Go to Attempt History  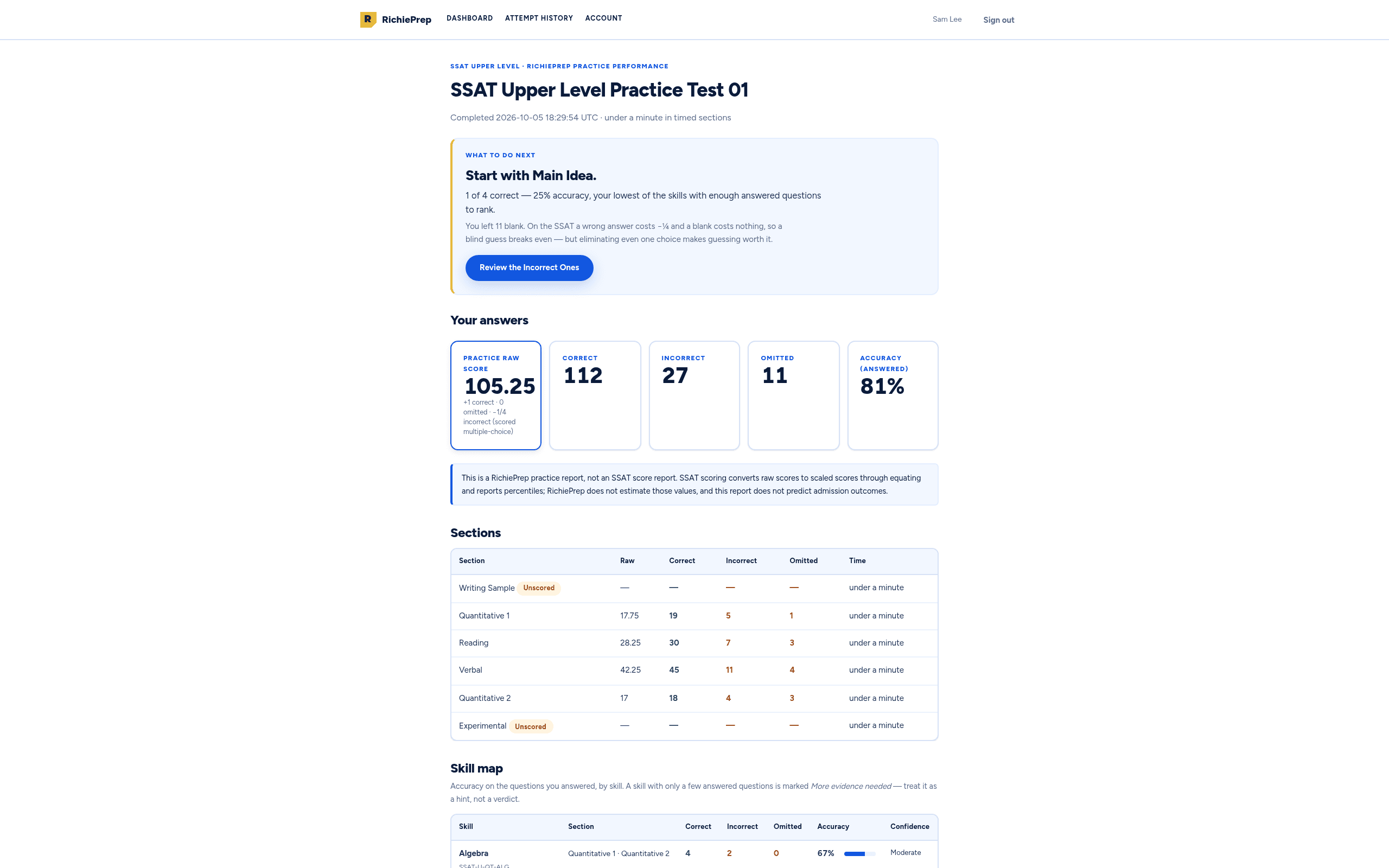(x=539, y=18)
